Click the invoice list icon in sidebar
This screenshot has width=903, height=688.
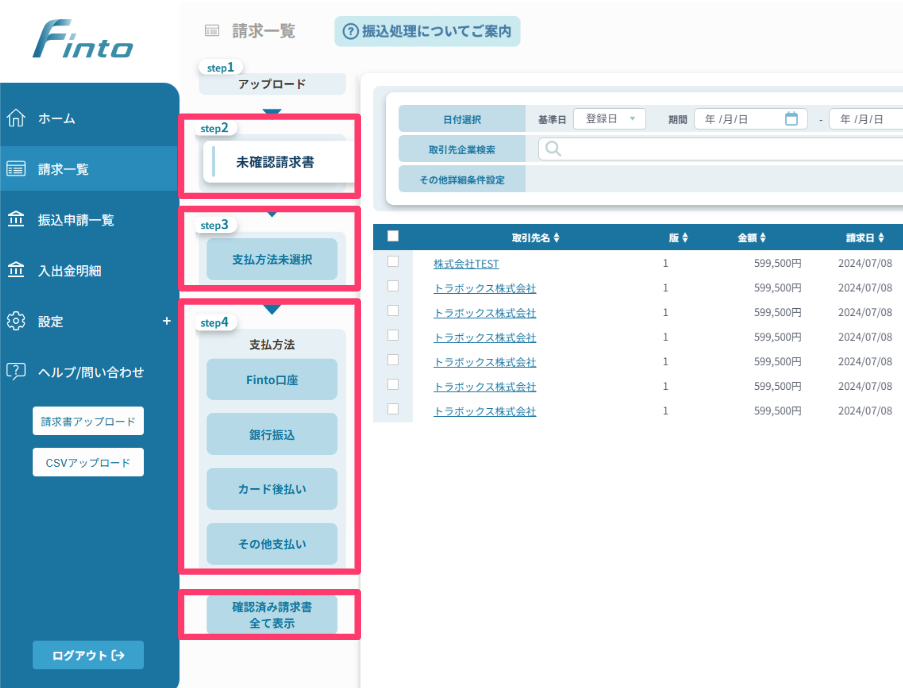[x=16, y=169]
